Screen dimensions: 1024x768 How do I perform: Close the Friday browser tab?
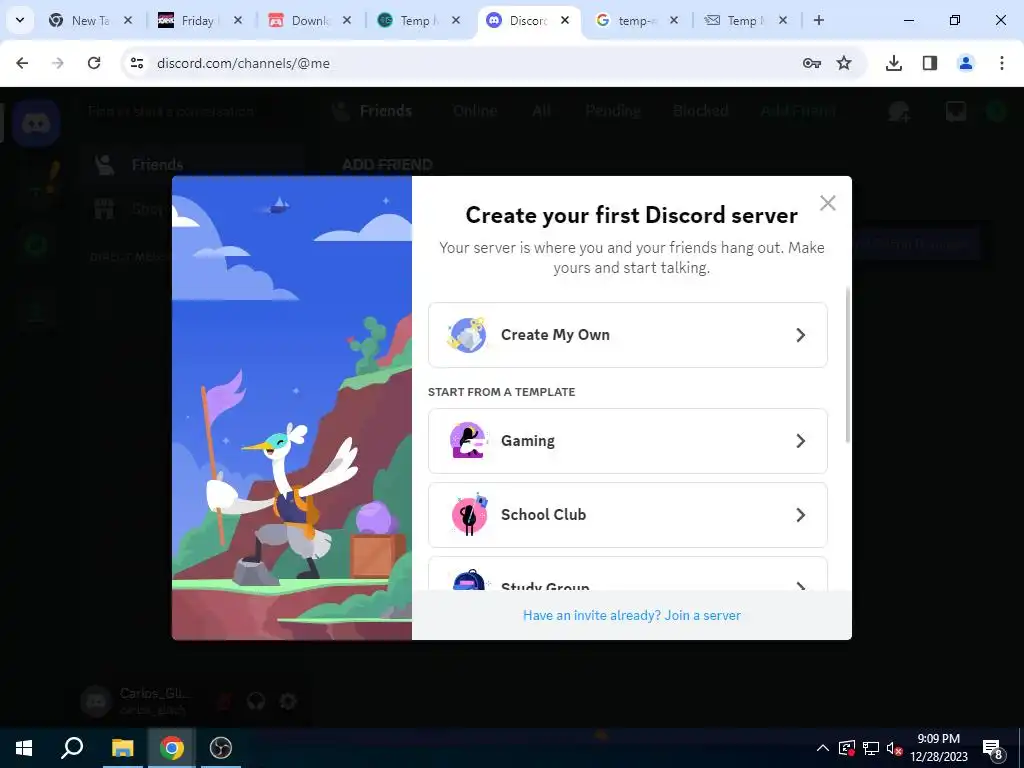click(238, 20)
